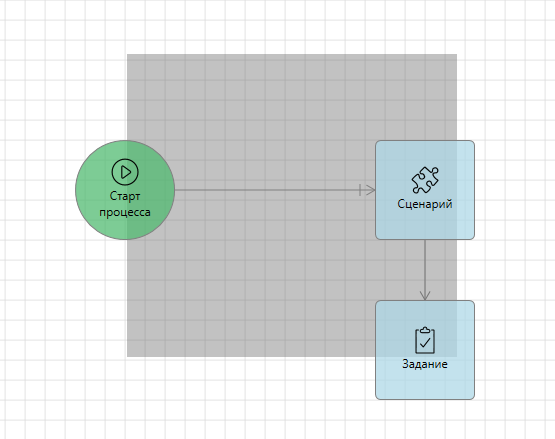Image resolution: width=555 pixels, height=439 pixels.
Task: Click the start point of the connector at the green circle
Action: point(176,190)
